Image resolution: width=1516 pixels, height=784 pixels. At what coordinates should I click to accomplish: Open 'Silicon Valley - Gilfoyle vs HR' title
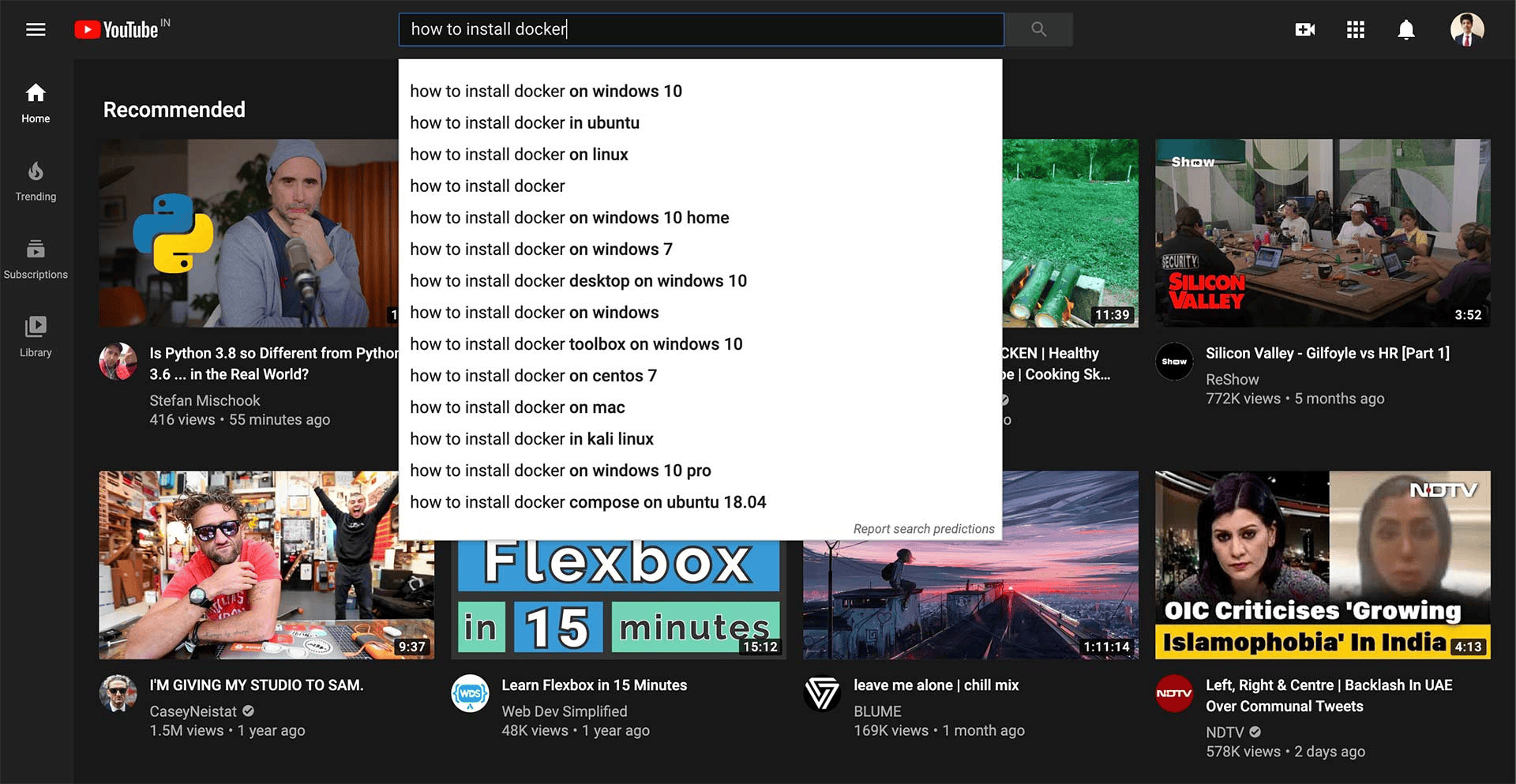[x=1327, y=353]
